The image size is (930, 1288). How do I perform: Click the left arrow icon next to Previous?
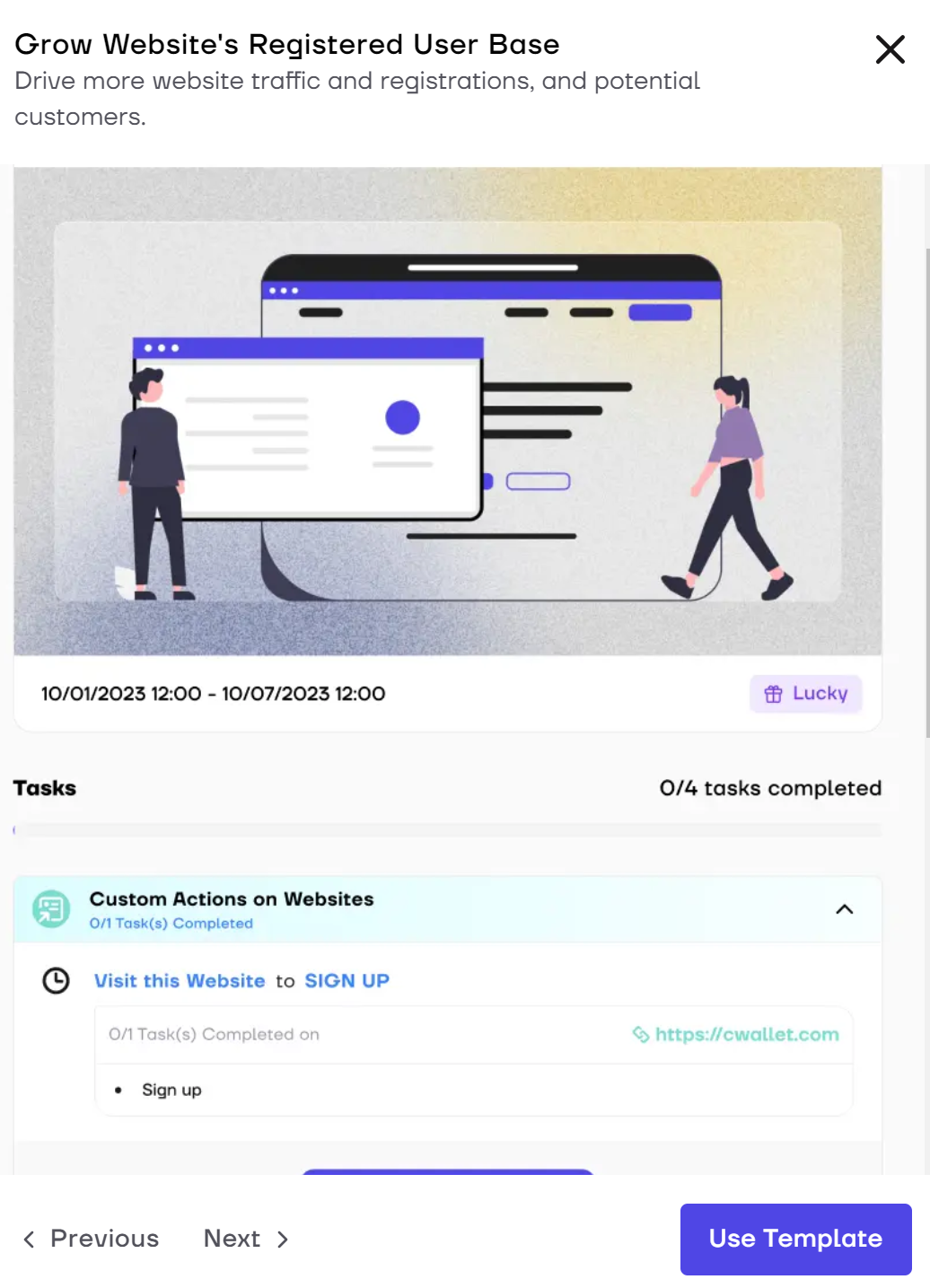pyautogui.click(x=29, y=1239)
